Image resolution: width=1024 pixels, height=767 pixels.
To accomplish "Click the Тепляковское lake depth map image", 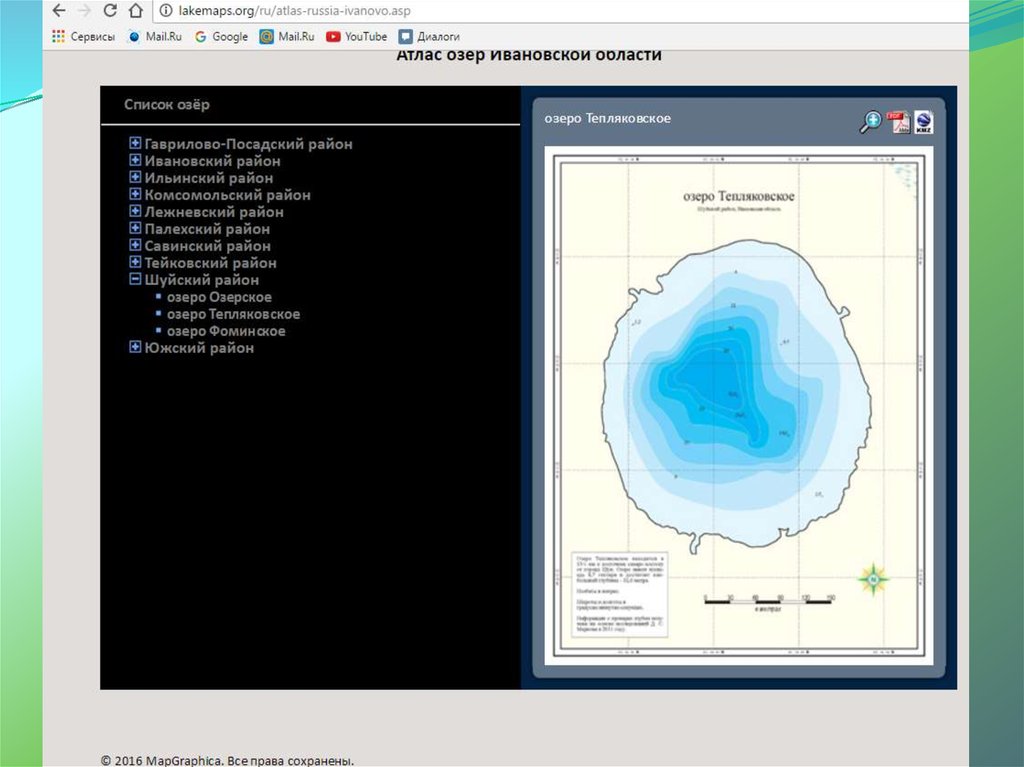I will tap(739, 405).
